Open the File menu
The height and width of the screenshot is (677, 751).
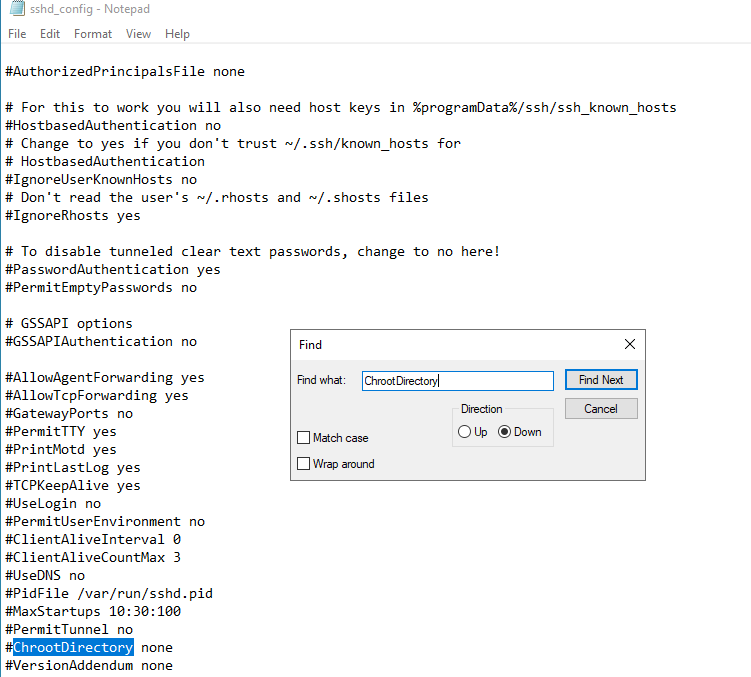pos(17,34)
